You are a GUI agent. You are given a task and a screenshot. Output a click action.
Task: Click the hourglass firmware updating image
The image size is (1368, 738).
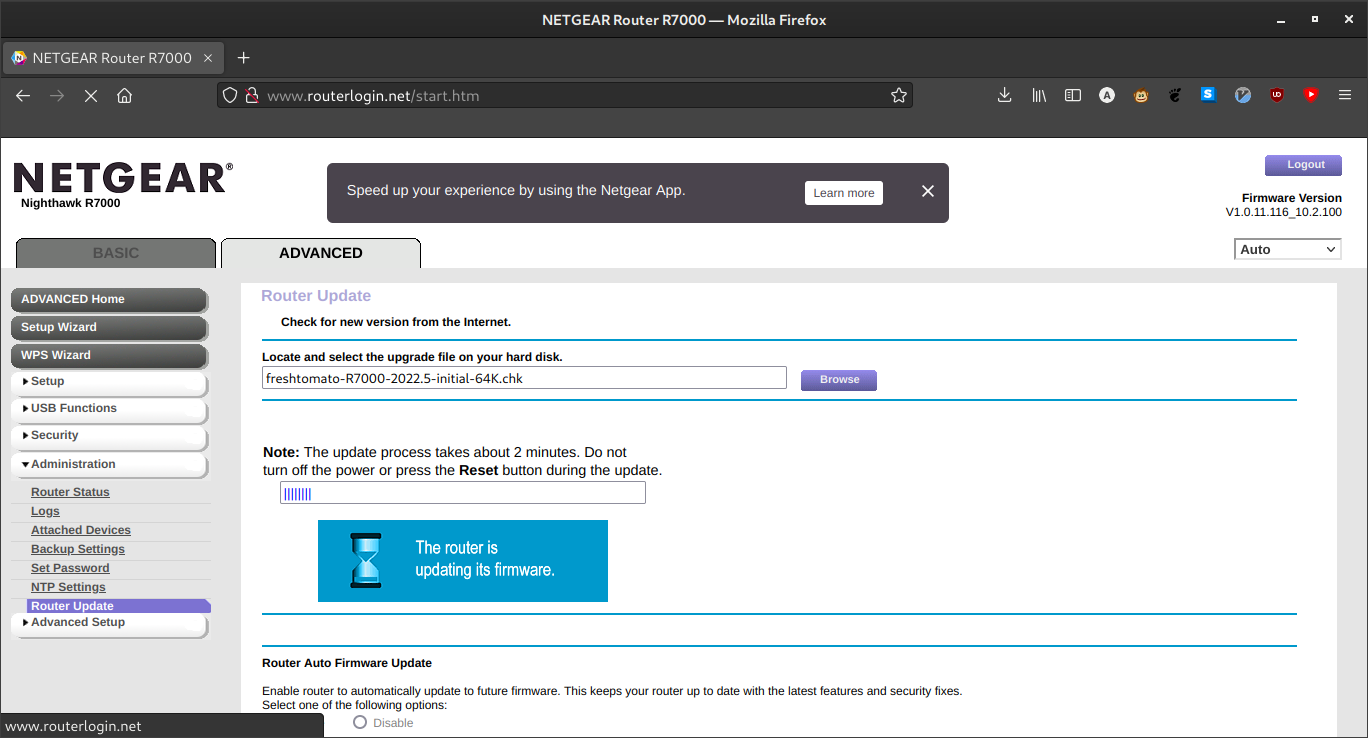463,561
